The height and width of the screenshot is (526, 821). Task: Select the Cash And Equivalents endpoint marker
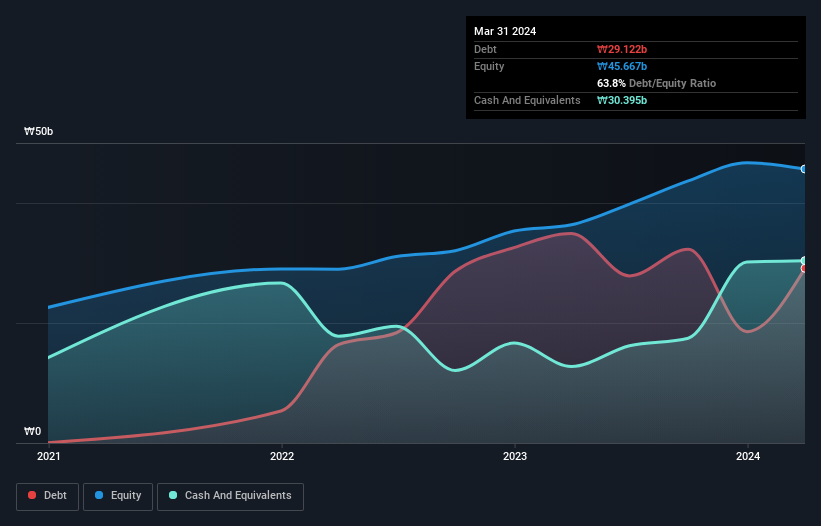pos(804,261)
